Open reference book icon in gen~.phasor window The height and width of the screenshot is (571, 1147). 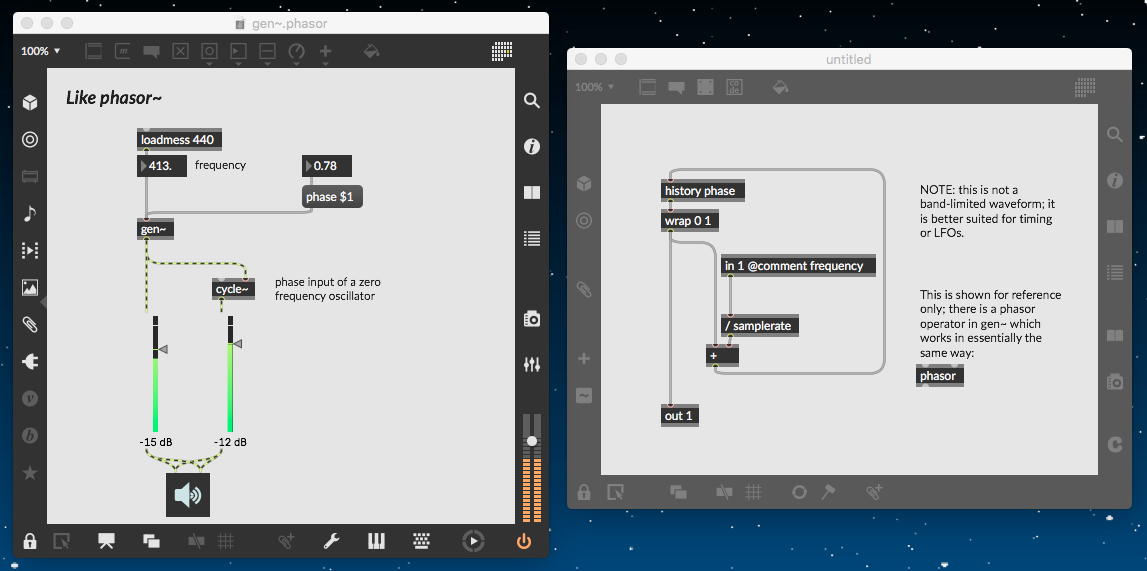click(x=532, y=192)
